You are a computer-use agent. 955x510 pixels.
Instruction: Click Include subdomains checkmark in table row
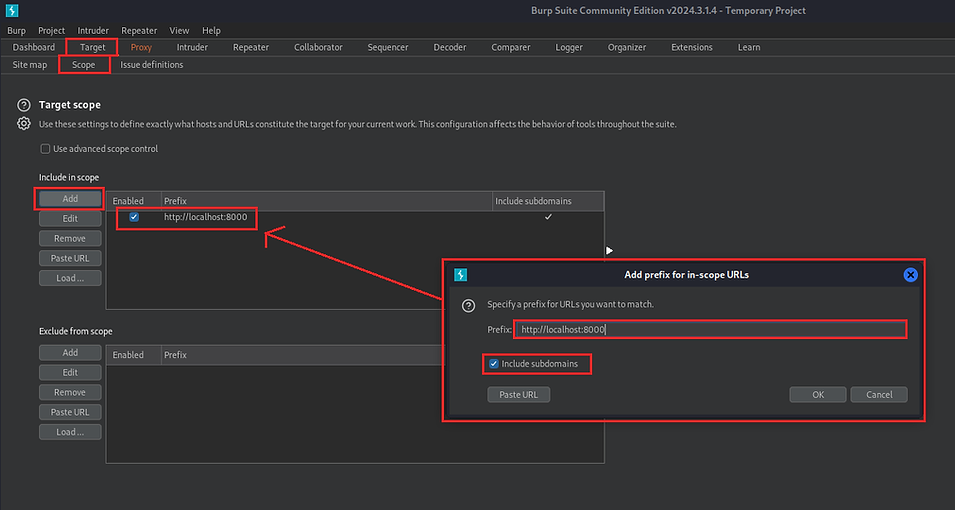point(548,217)
